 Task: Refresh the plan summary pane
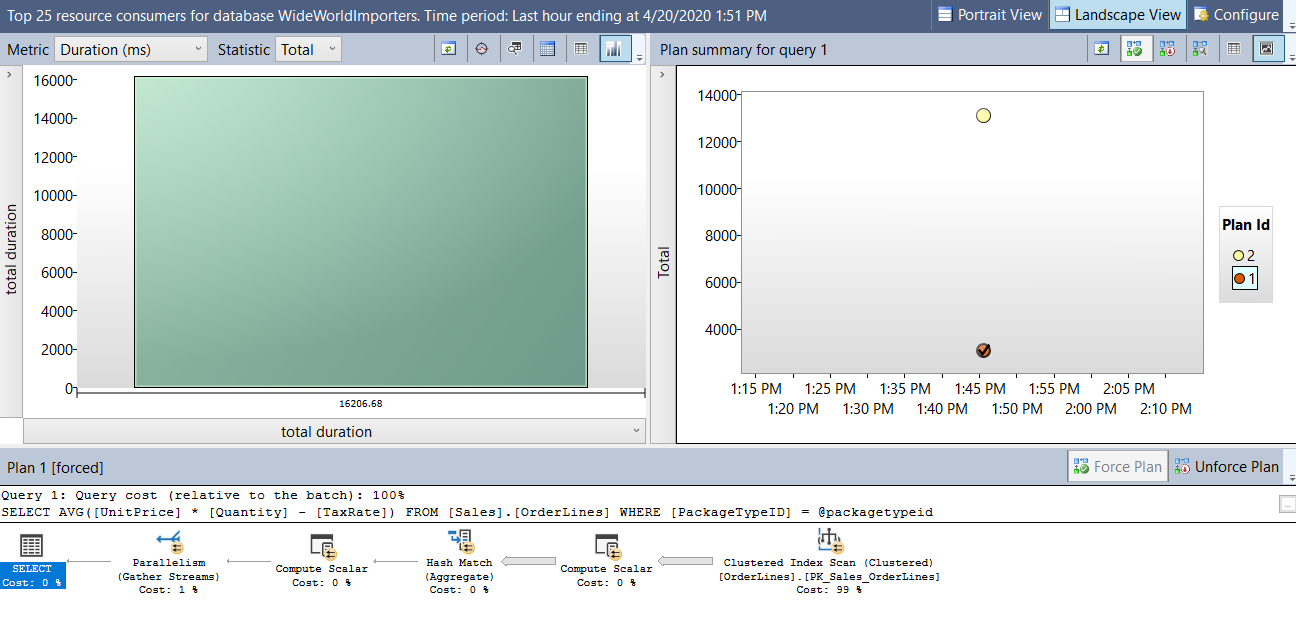[1101, 48]
